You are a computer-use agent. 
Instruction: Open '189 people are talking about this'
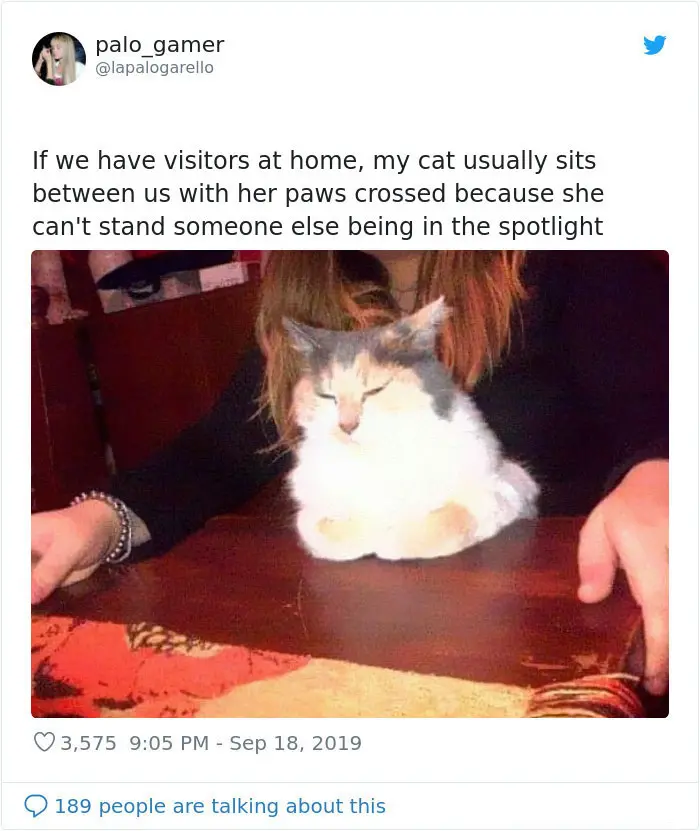pos(220,806)
